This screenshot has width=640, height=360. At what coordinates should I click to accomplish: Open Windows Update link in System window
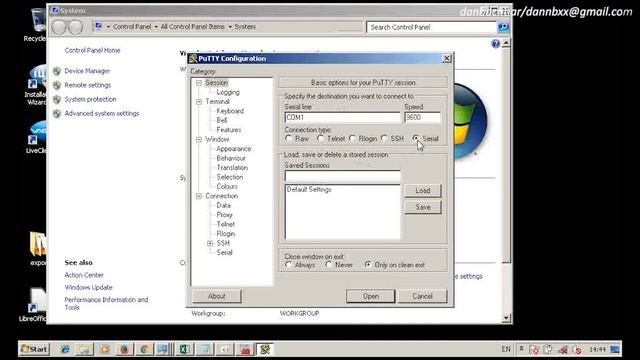click(89, 287)
